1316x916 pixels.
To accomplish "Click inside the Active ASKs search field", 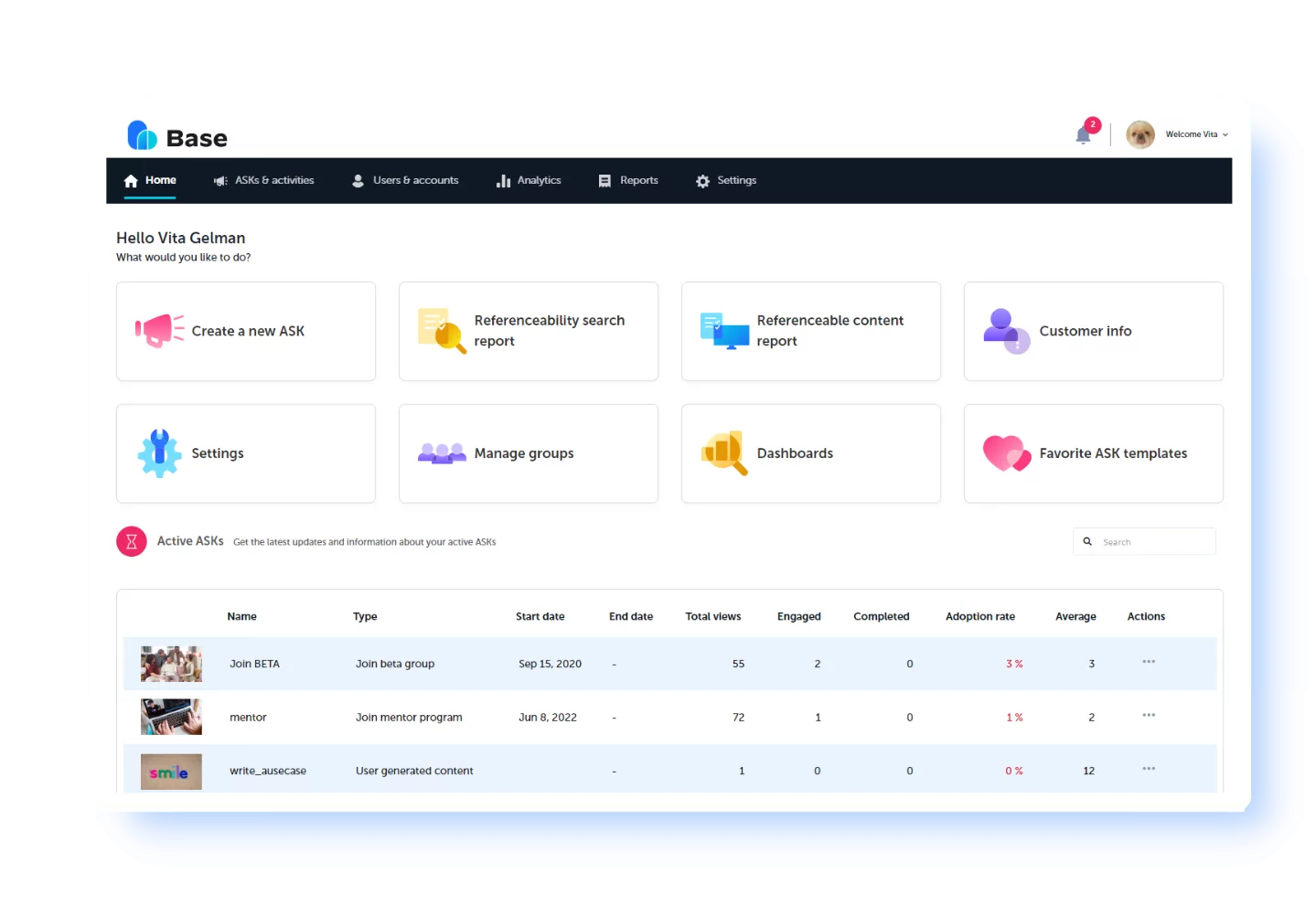I will click(1148, 541).
